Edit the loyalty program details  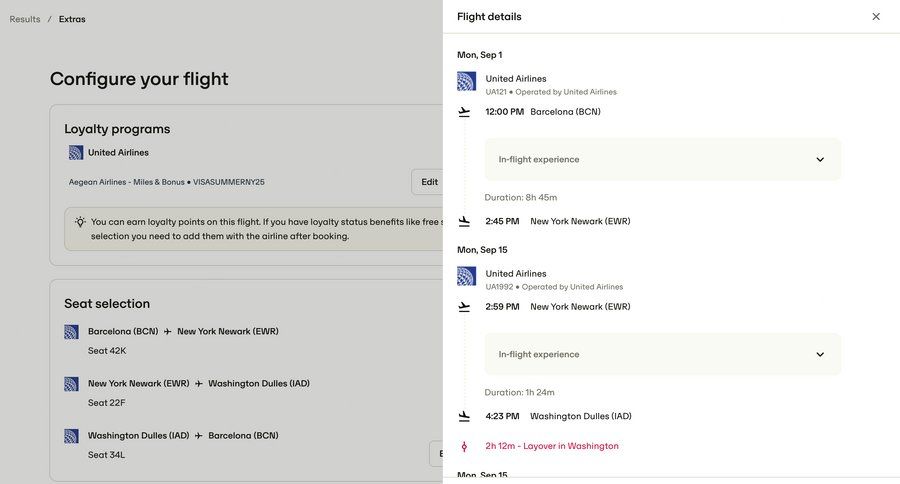(428, 182)
